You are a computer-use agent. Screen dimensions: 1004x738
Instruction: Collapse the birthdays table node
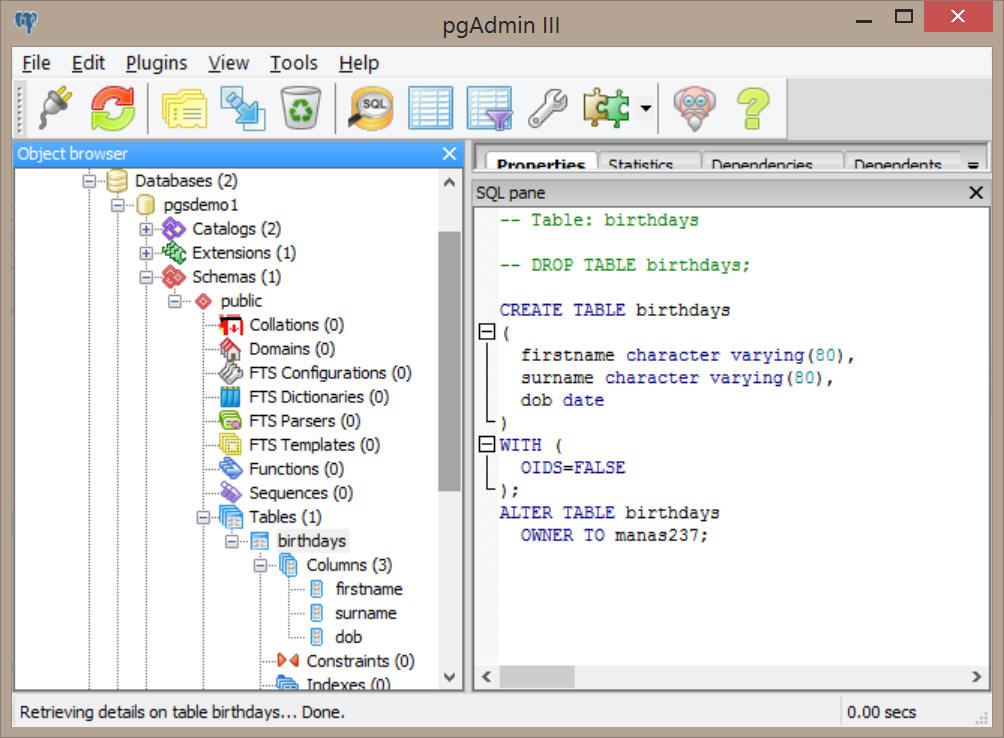click(x=232, y=541)
